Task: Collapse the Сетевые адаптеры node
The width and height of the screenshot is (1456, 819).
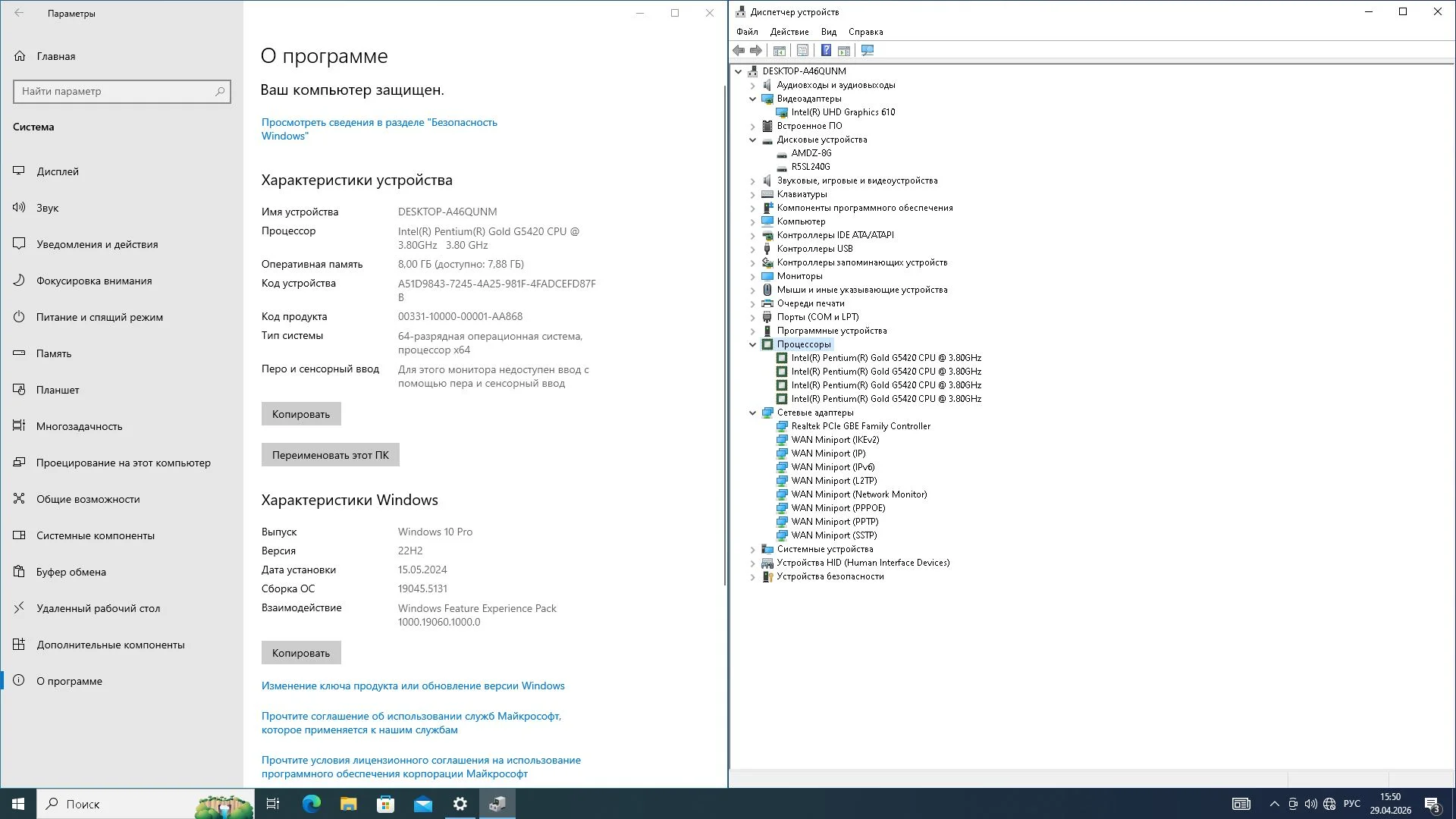Action: (753, 413)
